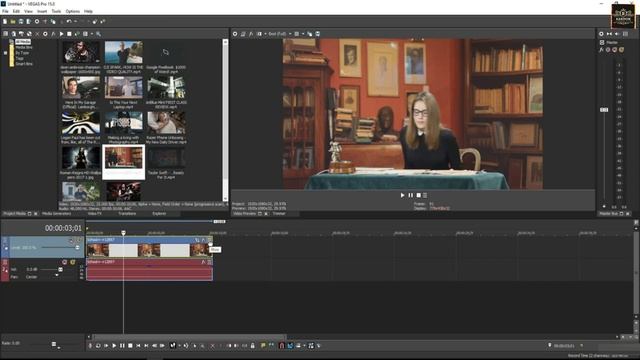Open the Overlays dropdown arrow in preview
Image resolution: width=640 pixels, height=360 pixels.
(x=303, y=34)
